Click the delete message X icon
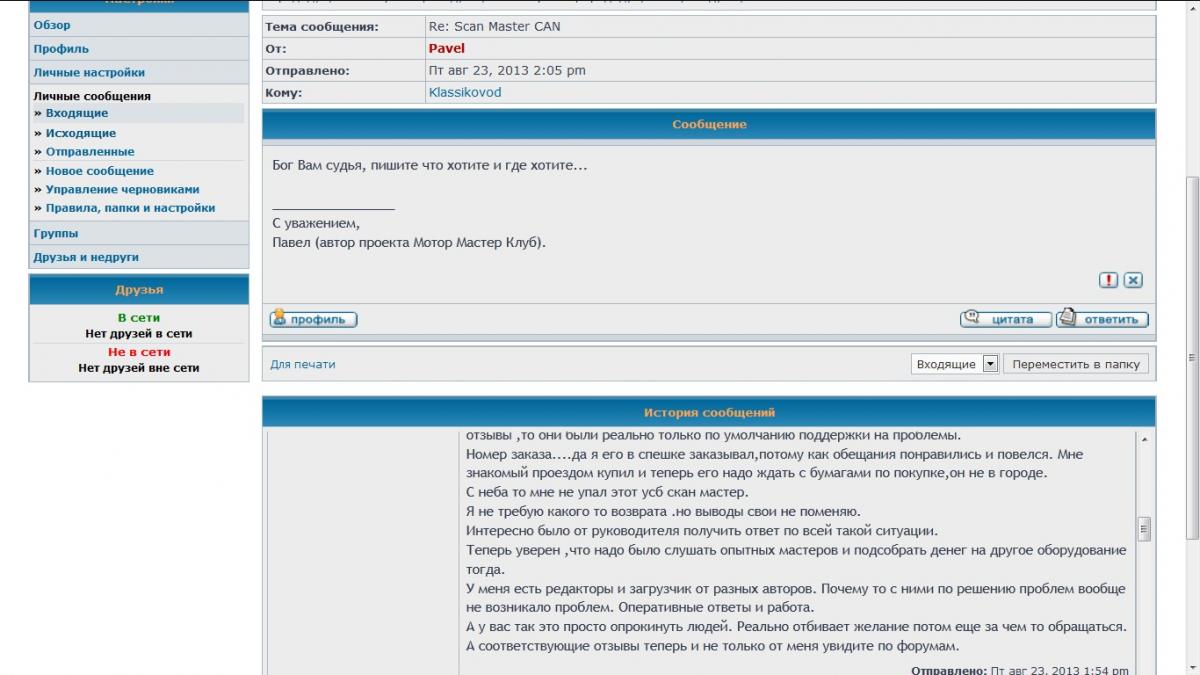This screenshot has height=675, width=1200. 1133,280
